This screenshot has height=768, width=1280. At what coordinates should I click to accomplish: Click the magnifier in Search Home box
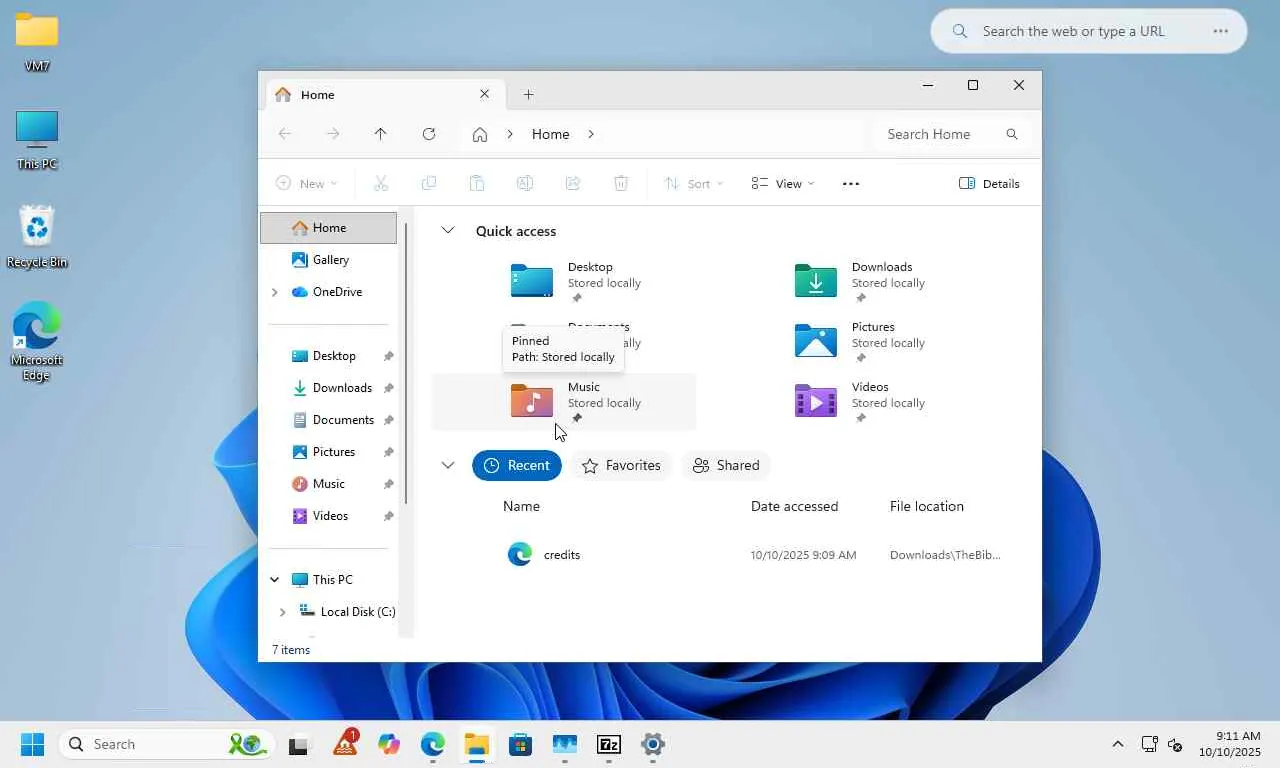point(1012,134)
